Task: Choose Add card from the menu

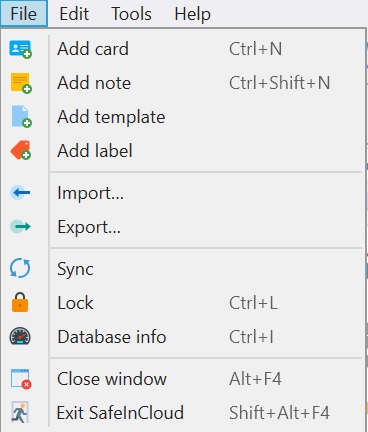Action: click(x=182, y=49)
